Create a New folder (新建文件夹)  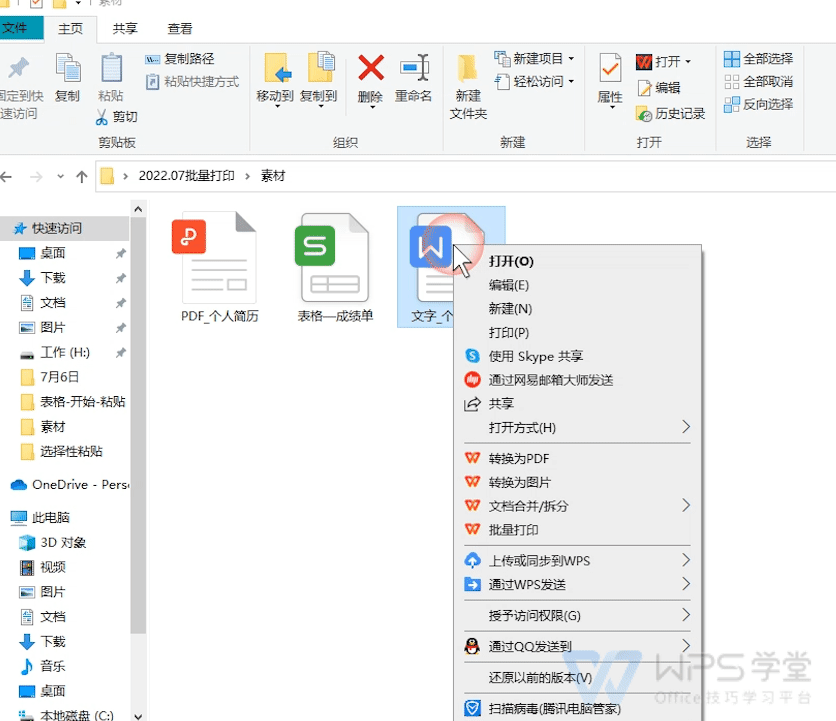468,86
